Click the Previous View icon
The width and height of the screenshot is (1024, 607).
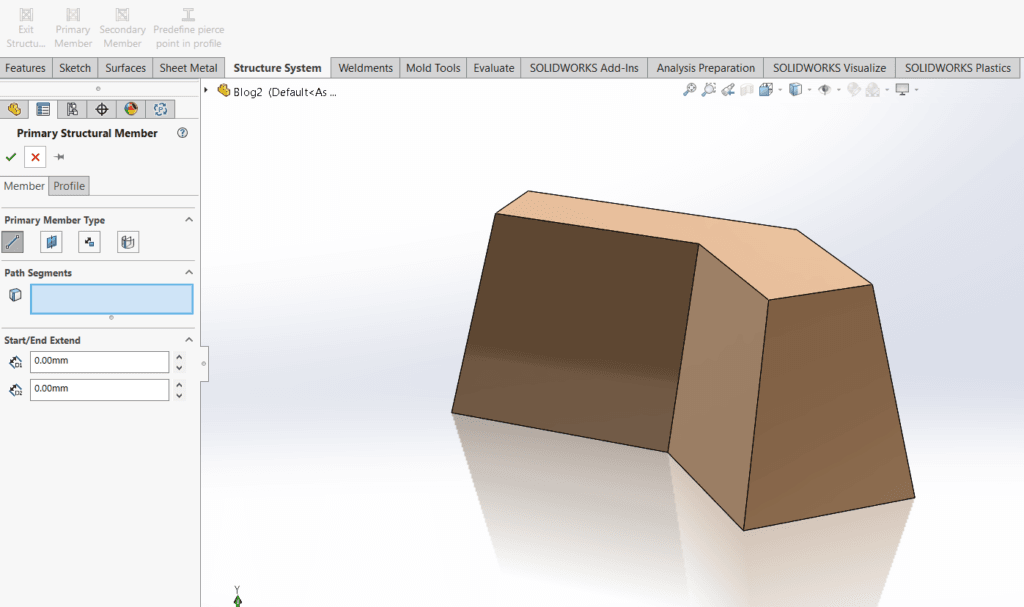click(729, 90)
